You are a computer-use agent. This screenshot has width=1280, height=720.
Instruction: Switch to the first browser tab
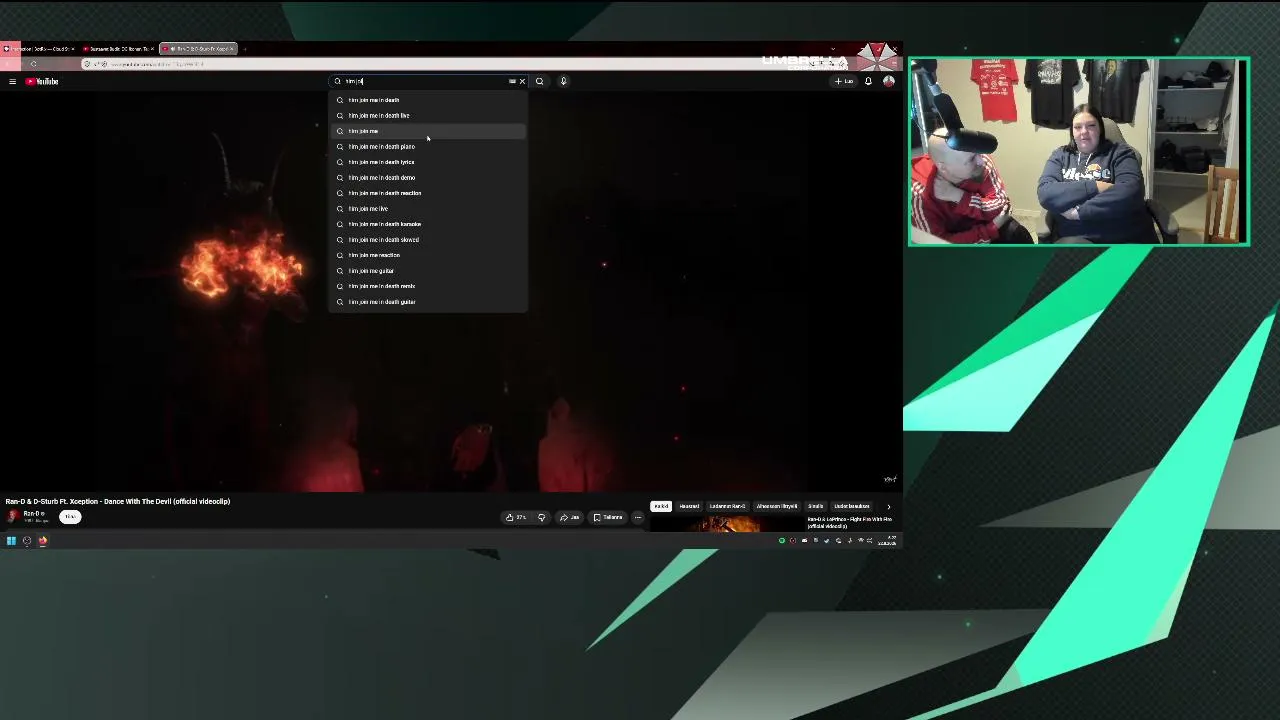coord(38,49)
